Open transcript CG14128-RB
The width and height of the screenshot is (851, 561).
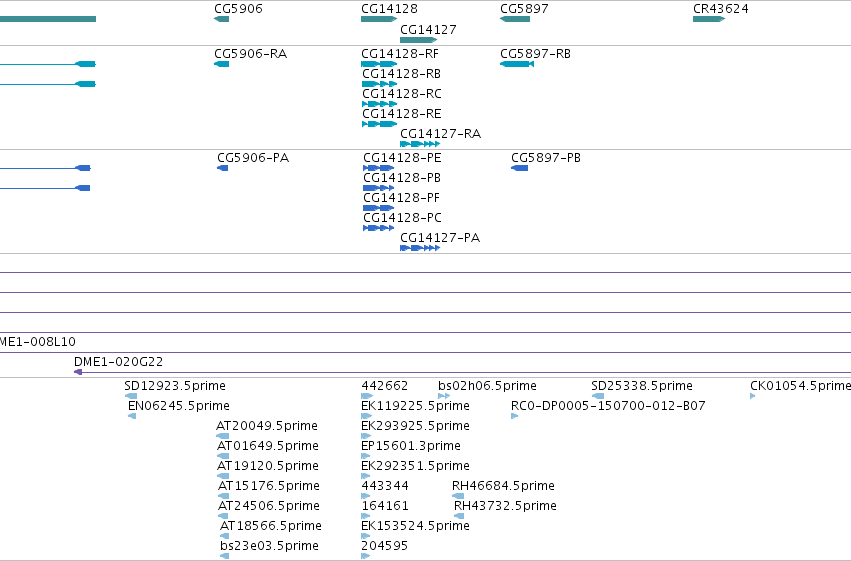point(402,74)
